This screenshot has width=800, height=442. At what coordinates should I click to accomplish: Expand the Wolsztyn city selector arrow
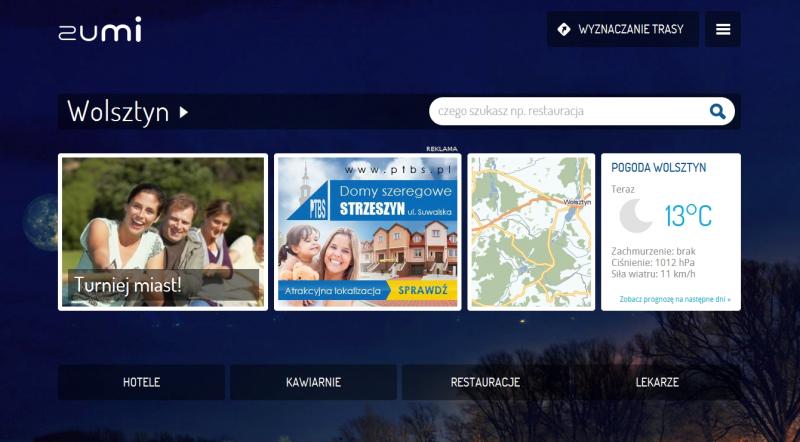point(184,112)
